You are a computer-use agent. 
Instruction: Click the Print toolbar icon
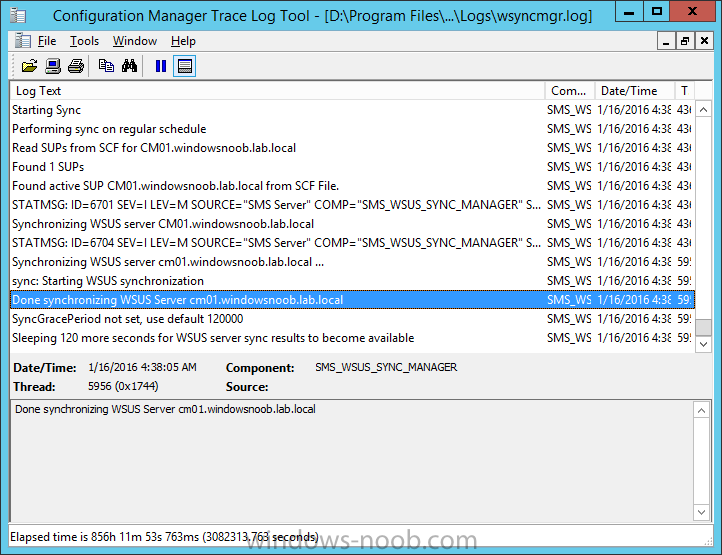click(x=76, y=66)
